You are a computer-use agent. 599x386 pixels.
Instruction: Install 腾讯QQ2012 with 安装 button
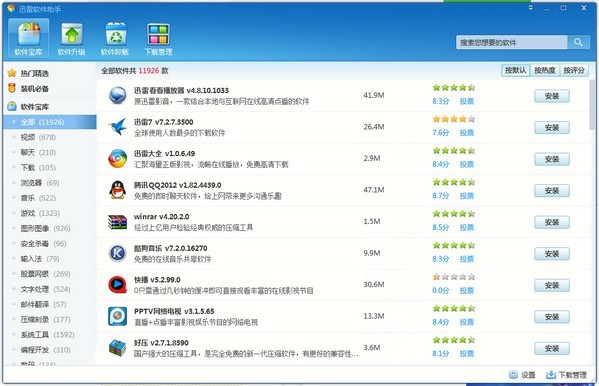[552, 191]
